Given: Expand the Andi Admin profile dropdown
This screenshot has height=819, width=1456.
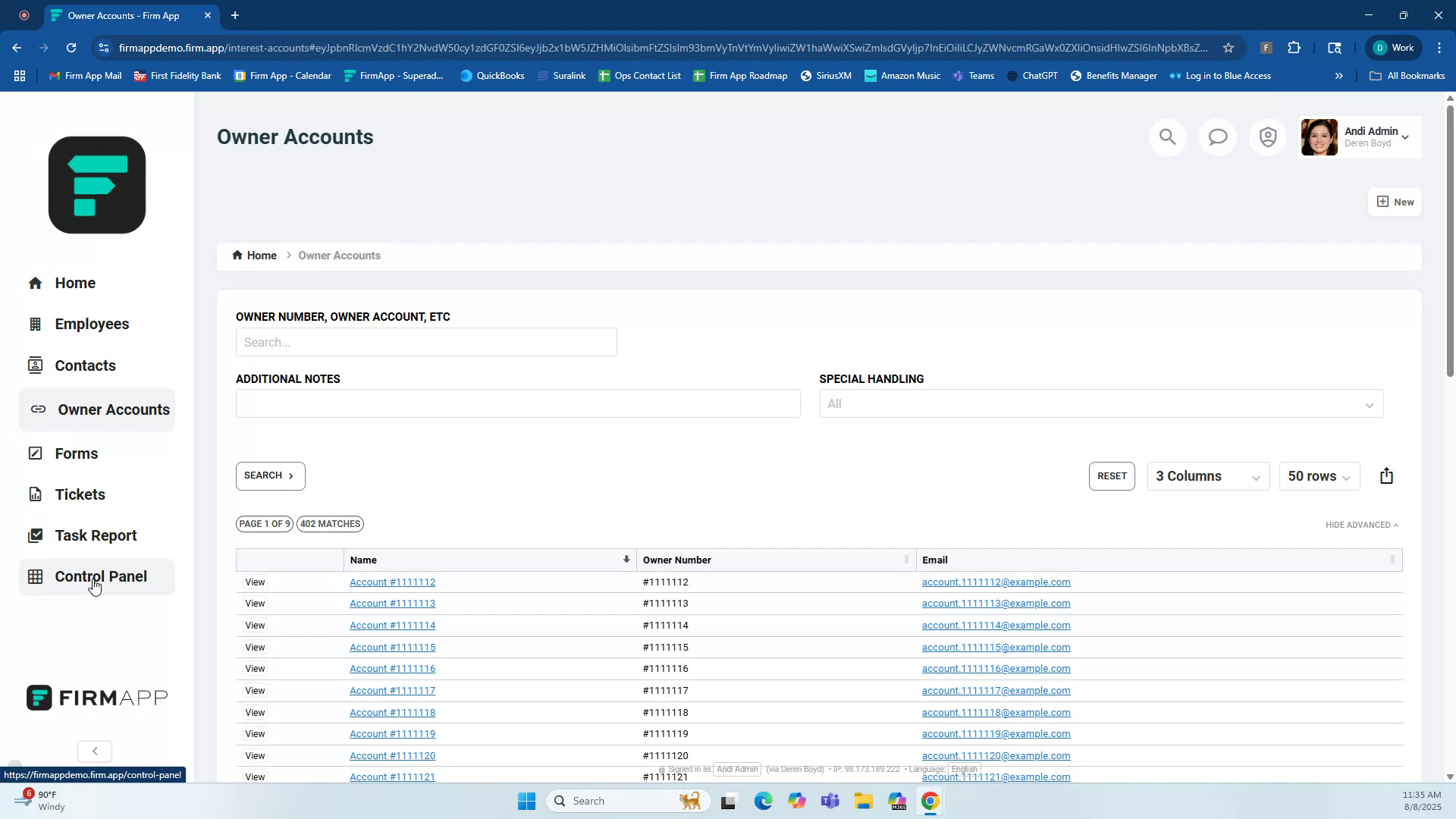Looking at the screenshot, I should [x=1404, y=137].
